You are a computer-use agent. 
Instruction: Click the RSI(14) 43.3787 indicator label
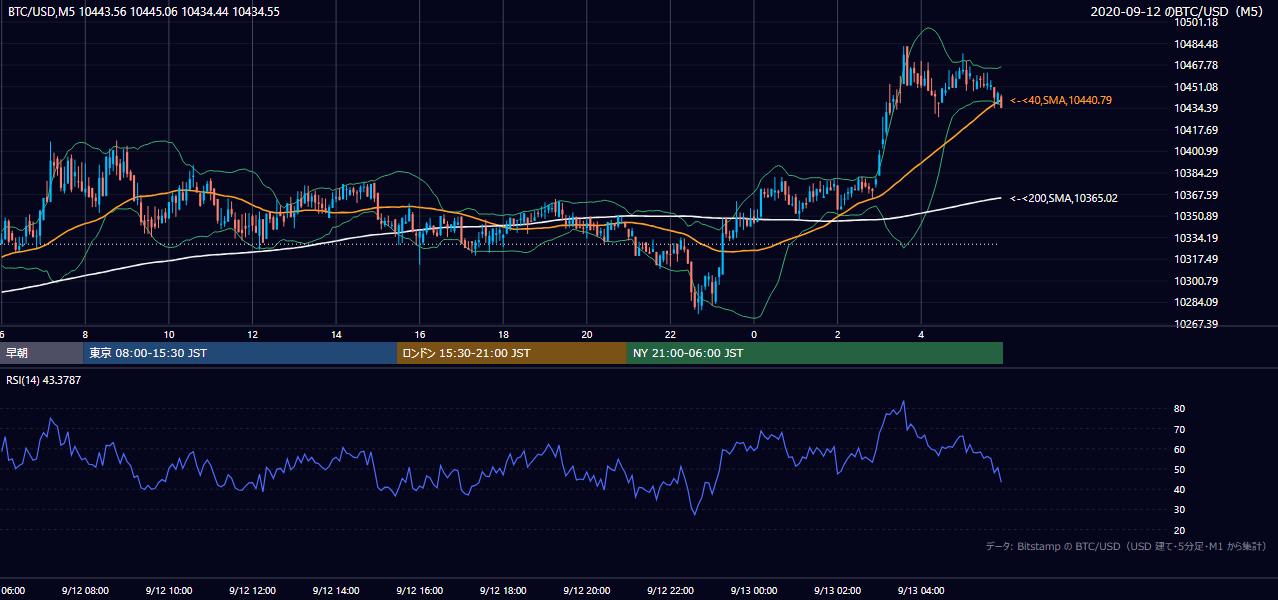click(x=44, y=378)
